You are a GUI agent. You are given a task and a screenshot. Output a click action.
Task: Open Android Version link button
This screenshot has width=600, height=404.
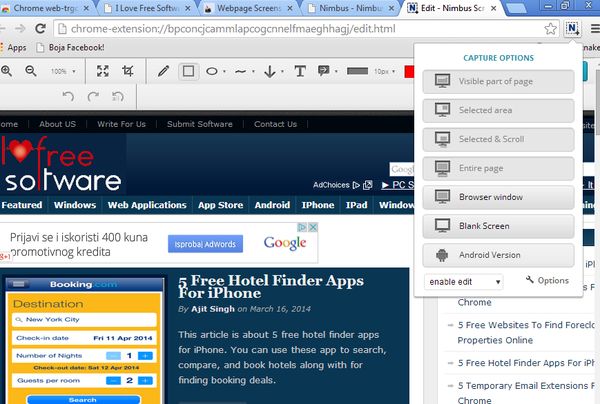pos(498,255)
